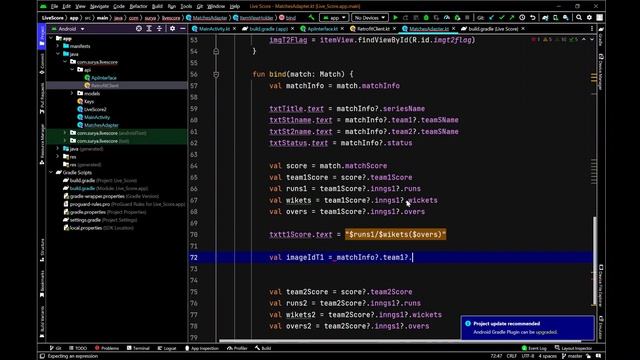Image resolution: width=640 pixels, height=360 pixels.
Task: Open the Event Log panel
Action: point(534,348)
